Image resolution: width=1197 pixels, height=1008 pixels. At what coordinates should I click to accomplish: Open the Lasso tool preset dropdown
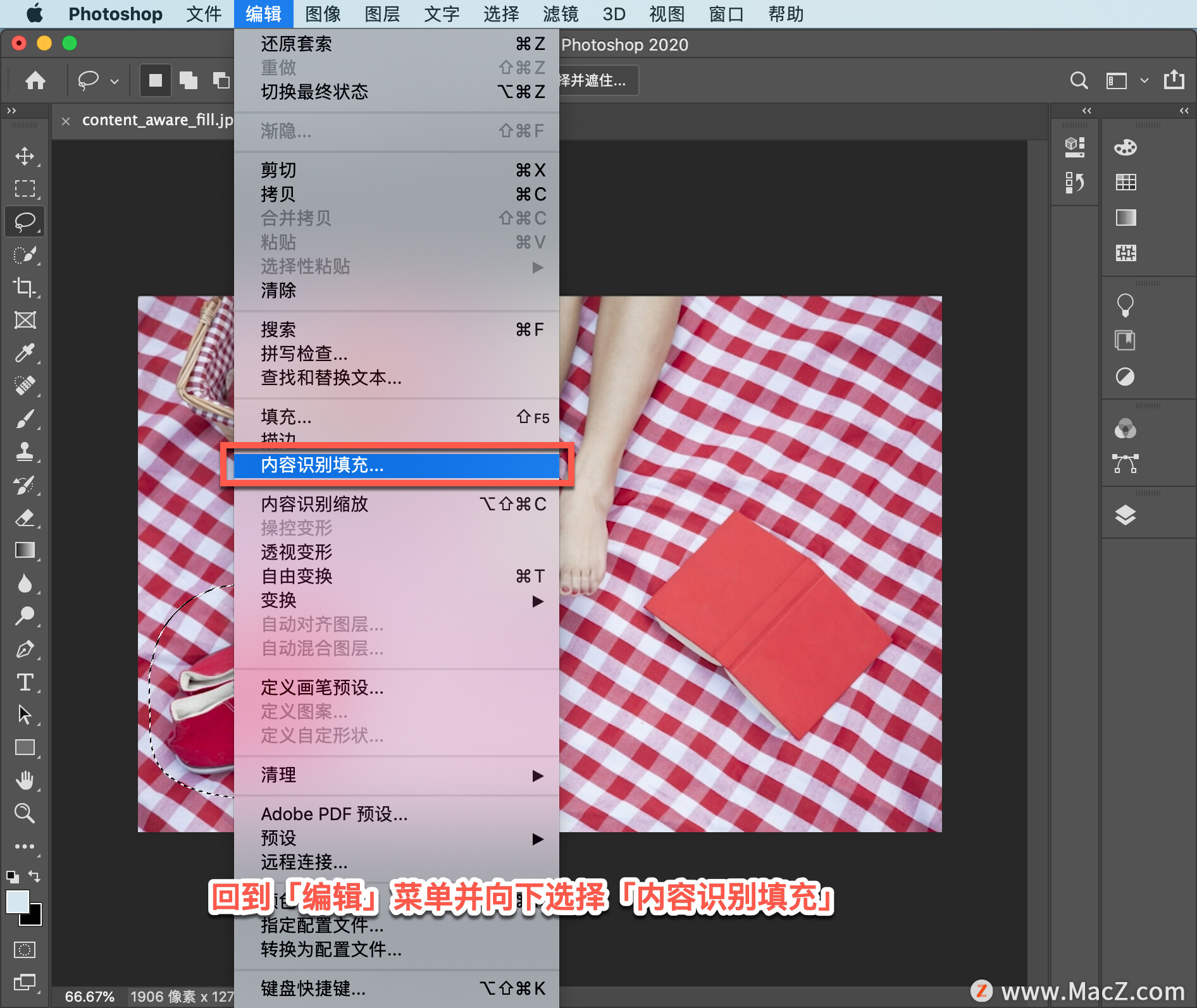115,81
